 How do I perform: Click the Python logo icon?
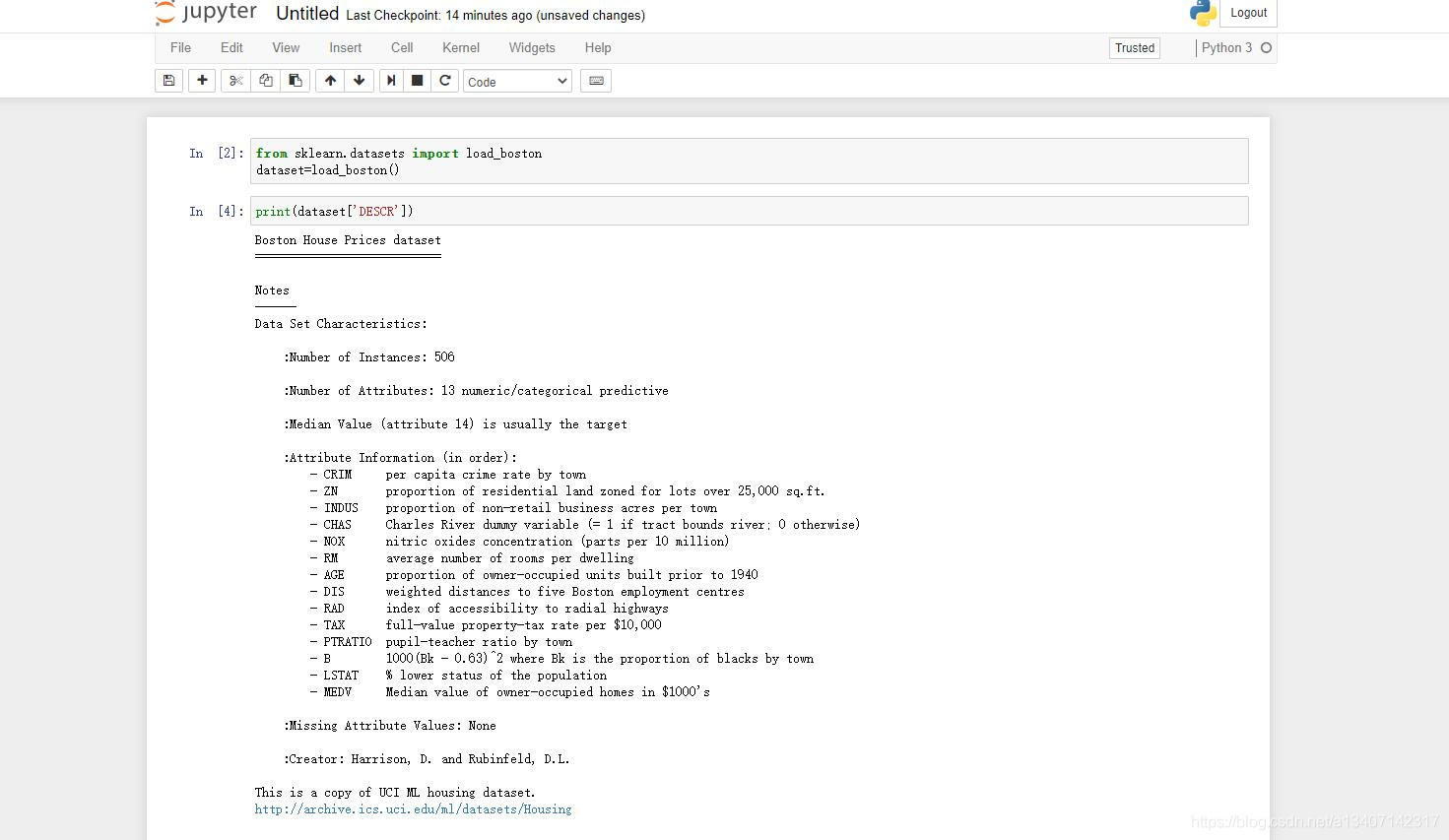pos(1203,13)
